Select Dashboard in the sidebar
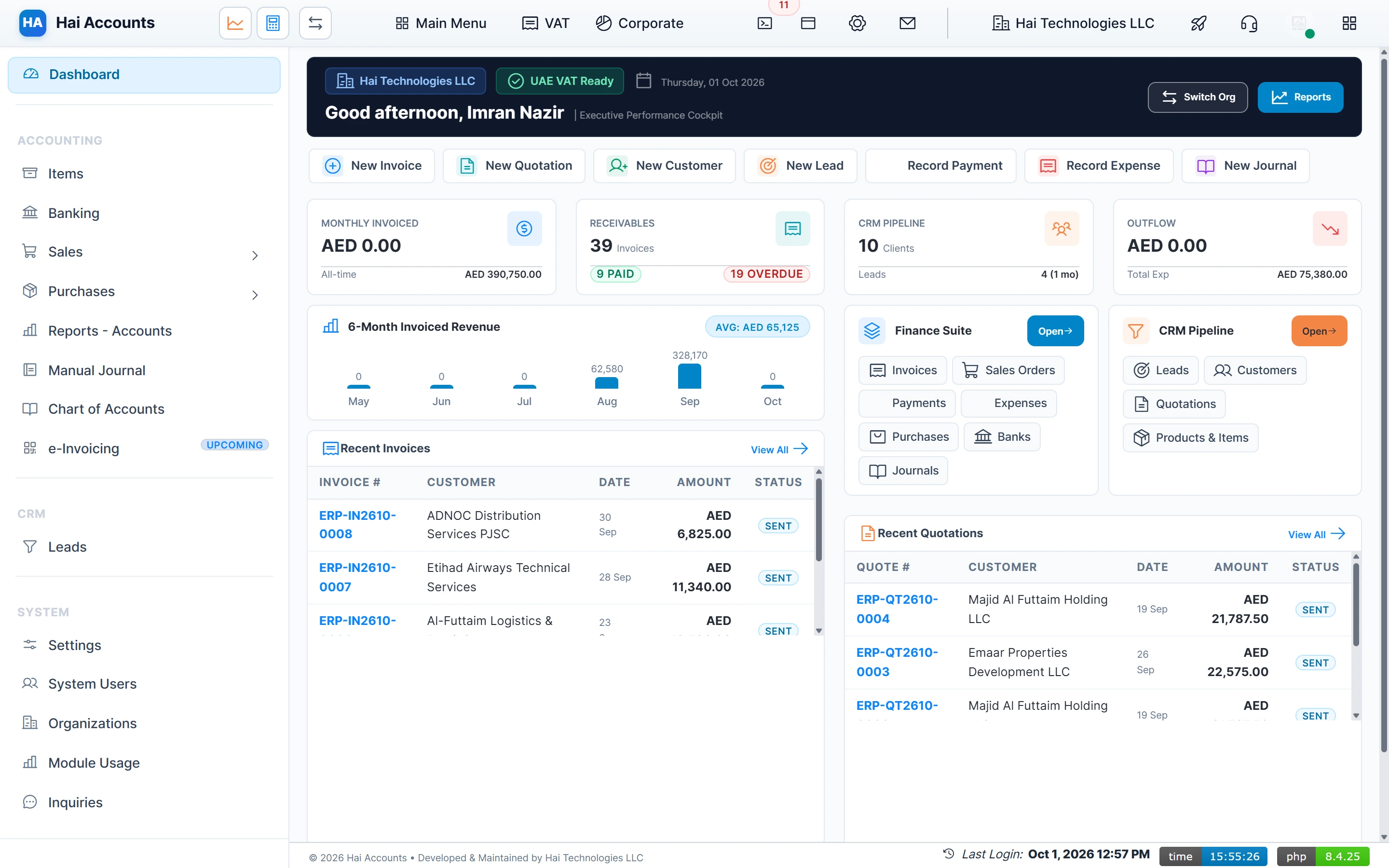This screenshot has width=1389, height=868. 144,75
